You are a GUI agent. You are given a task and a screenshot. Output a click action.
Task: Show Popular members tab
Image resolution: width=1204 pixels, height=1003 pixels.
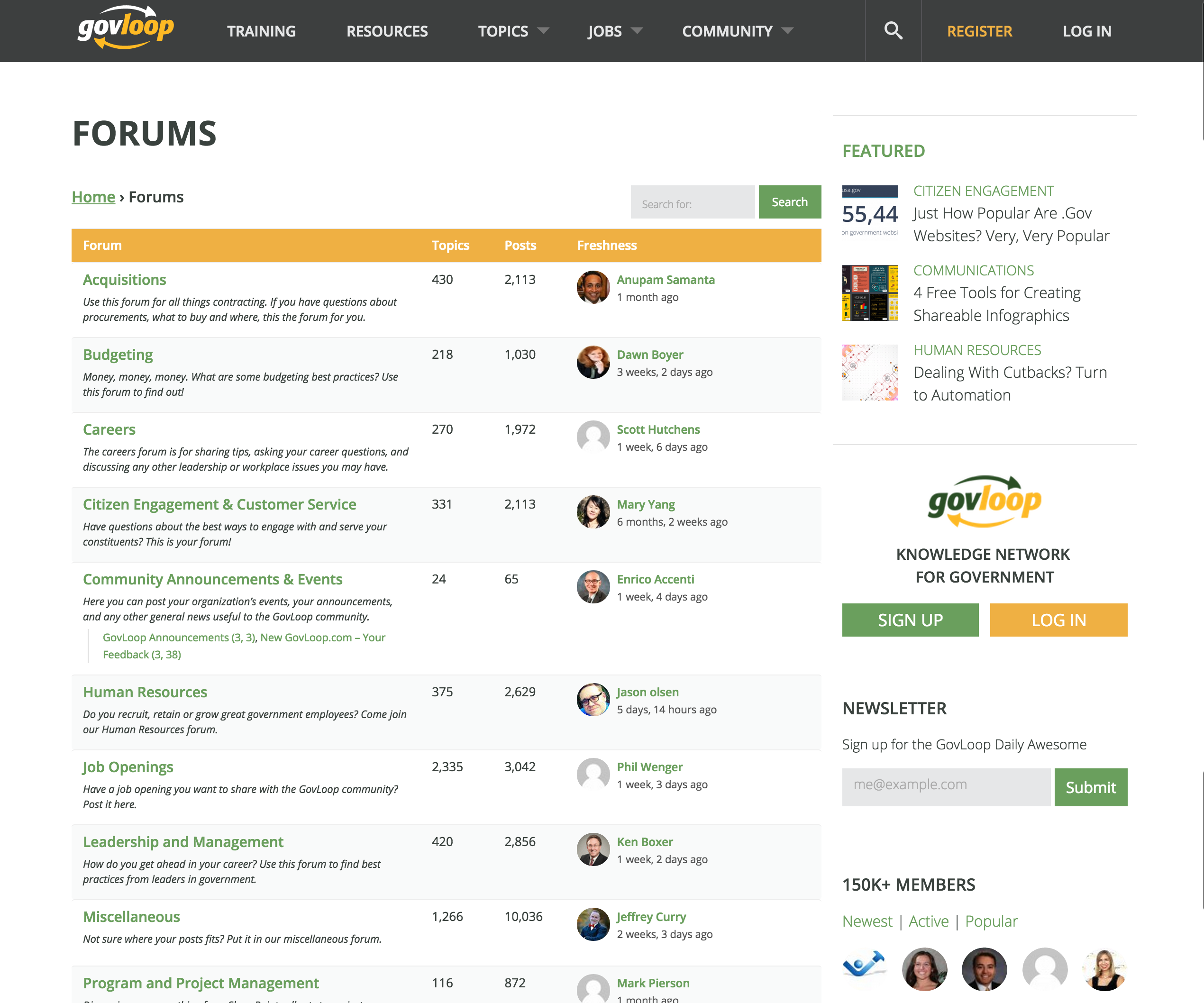991,921
